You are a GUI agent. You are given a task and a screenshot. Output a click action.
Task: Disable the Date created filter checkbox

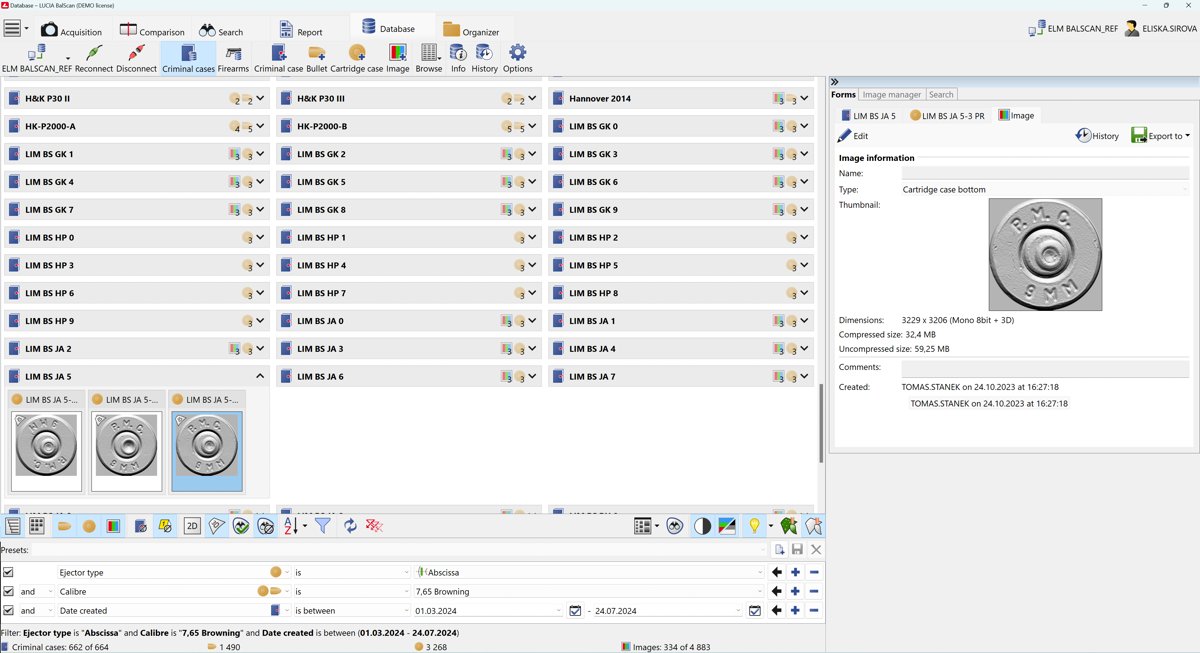8,611
